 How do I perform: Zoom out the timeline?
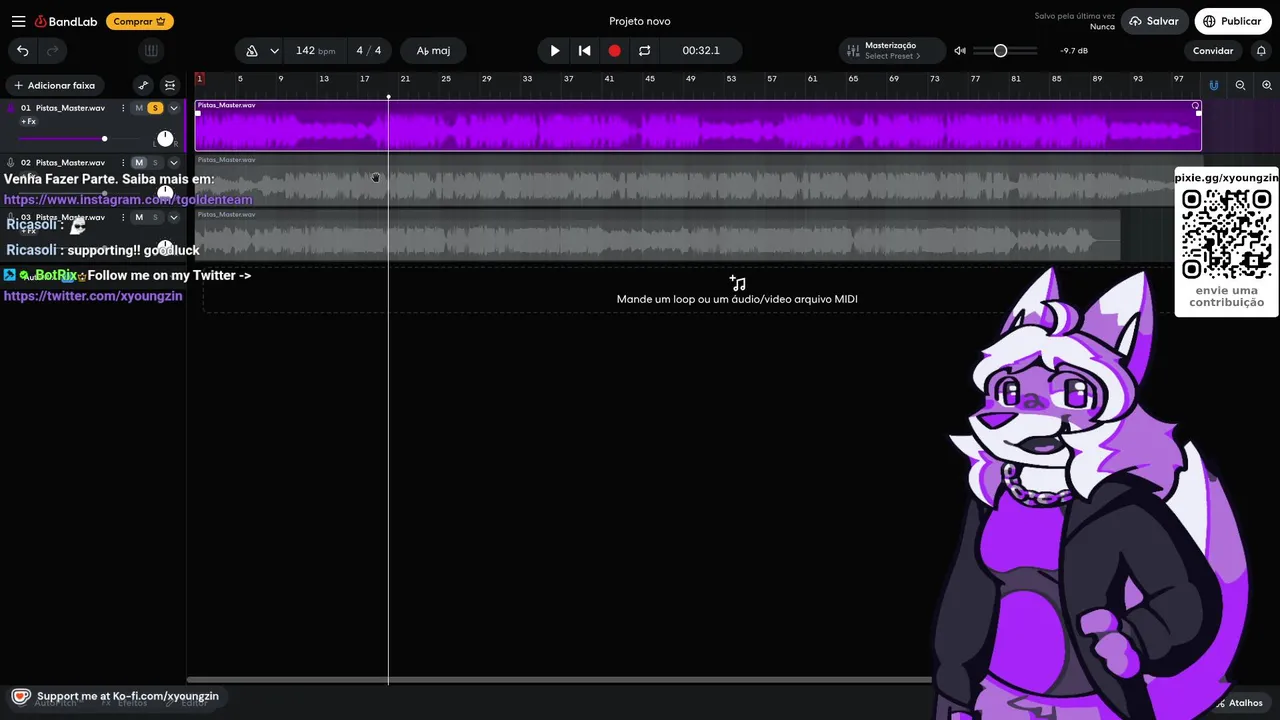coord(1240,86)
